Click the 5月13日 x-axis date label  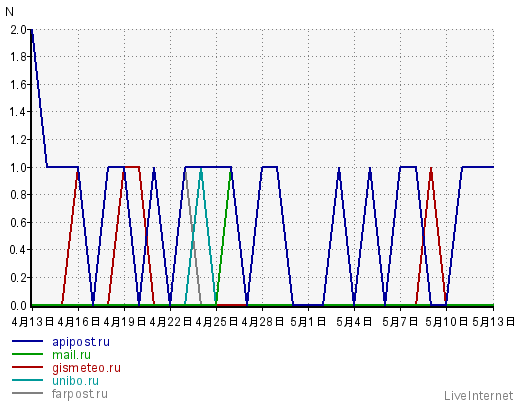point(494,322)
